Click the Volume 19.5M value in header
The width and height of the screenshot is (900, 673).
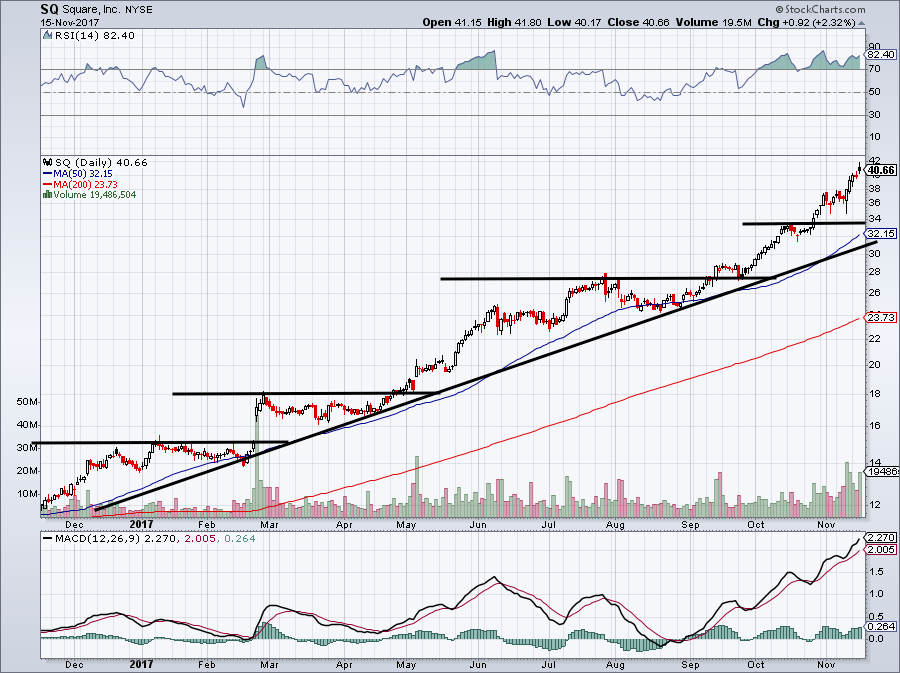713,22
